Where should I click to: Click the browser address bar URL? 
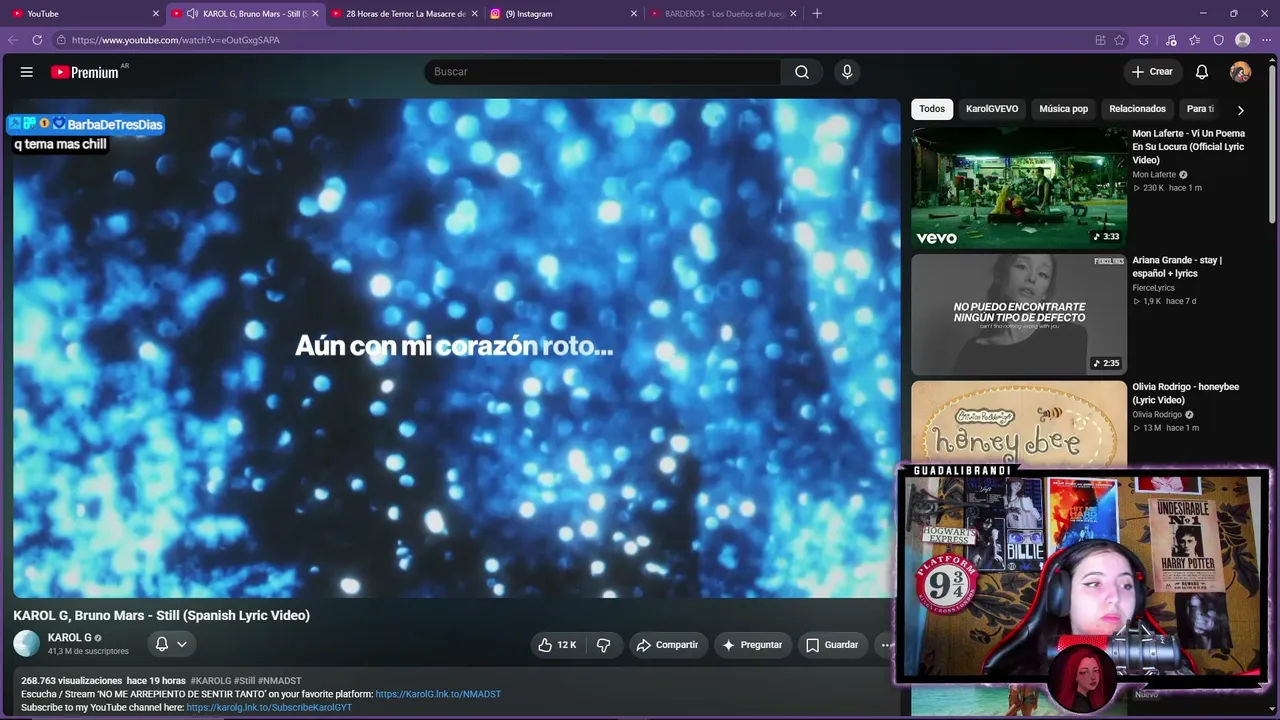[x=176, y=40]
